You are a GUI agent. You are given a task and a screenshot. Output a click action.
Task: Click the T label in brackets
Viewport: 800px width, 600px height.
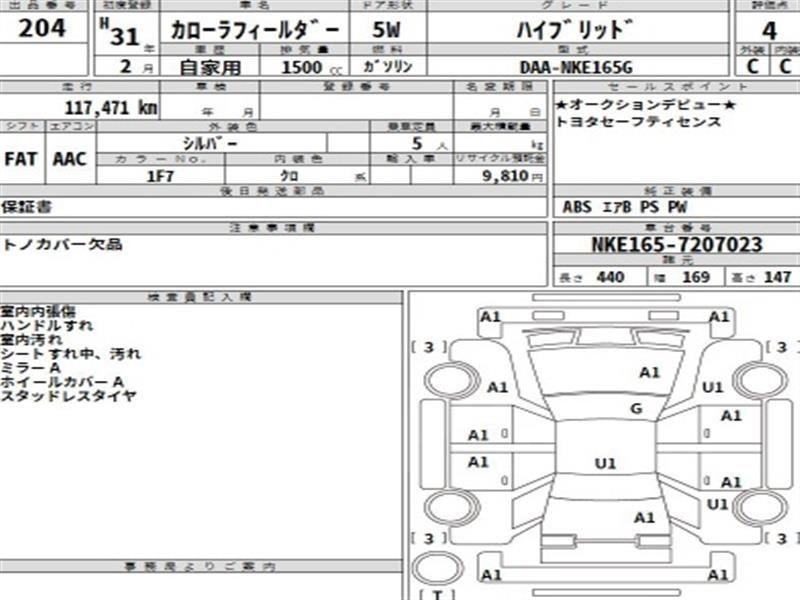(437, 594)
